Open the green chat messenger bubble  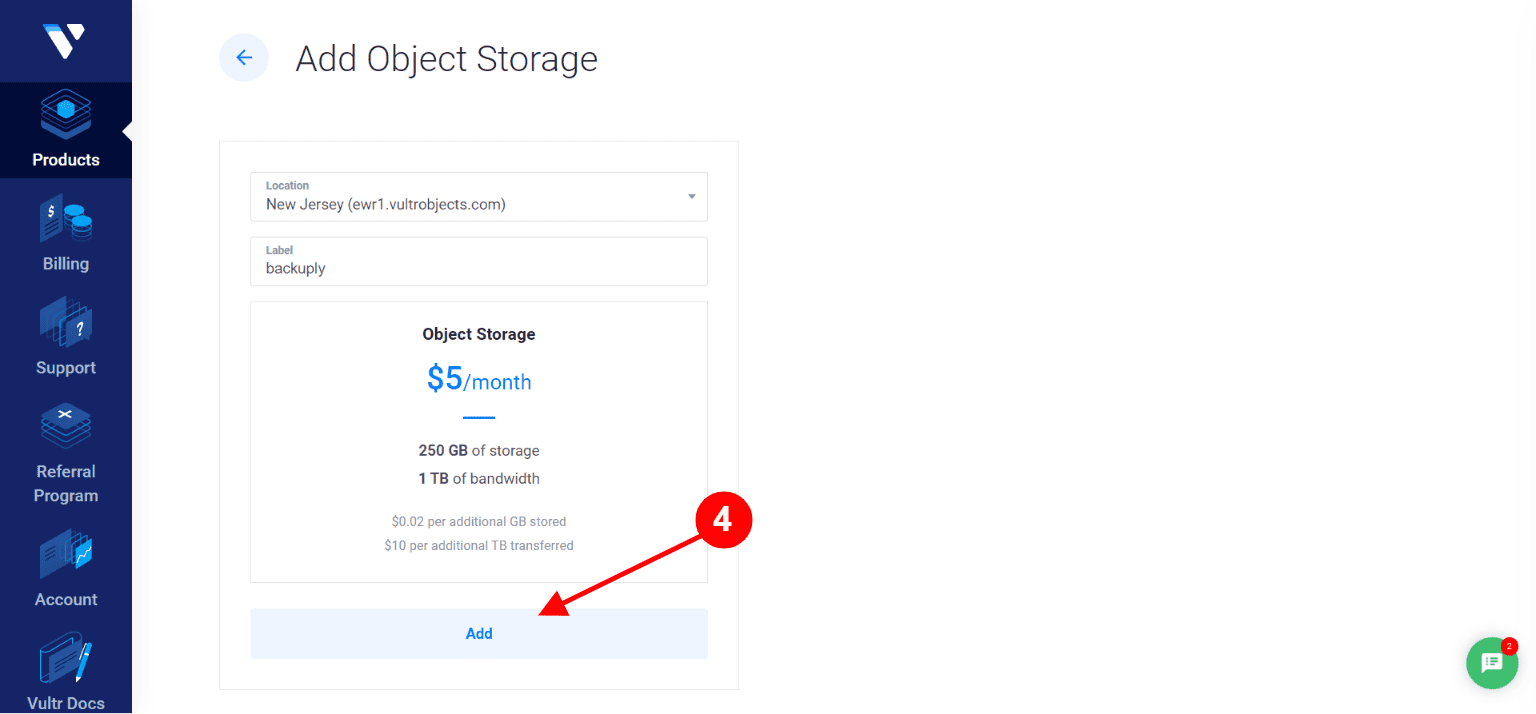[1492, 663]
